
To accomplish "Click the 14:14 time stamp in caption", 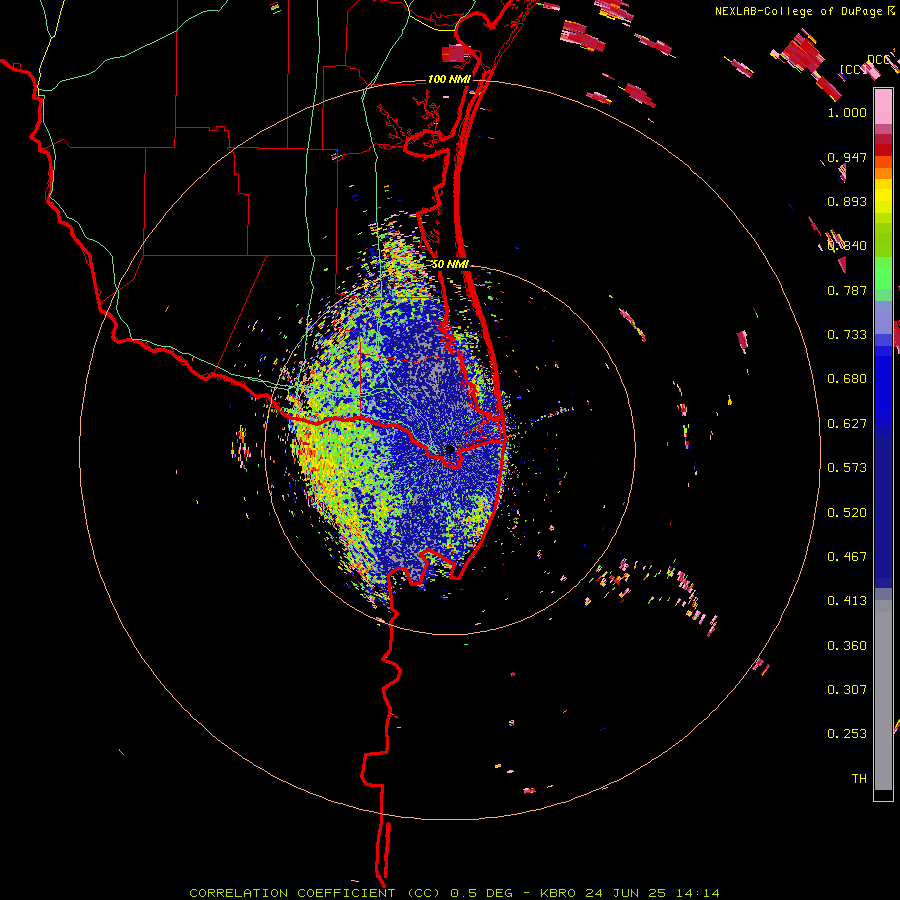I will click(696, 893).
